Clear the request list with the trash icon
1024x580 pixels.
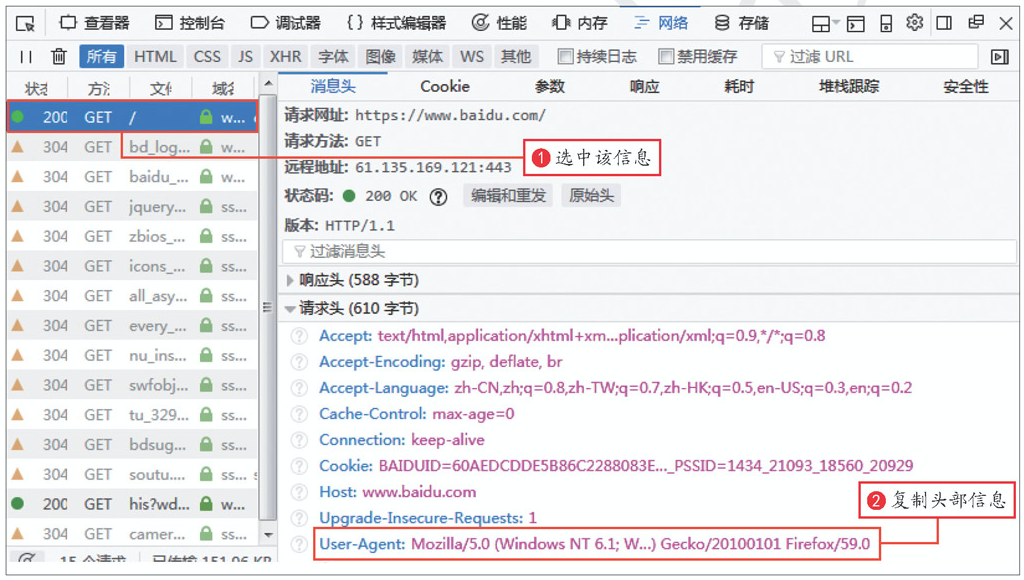tap(59, 57)
